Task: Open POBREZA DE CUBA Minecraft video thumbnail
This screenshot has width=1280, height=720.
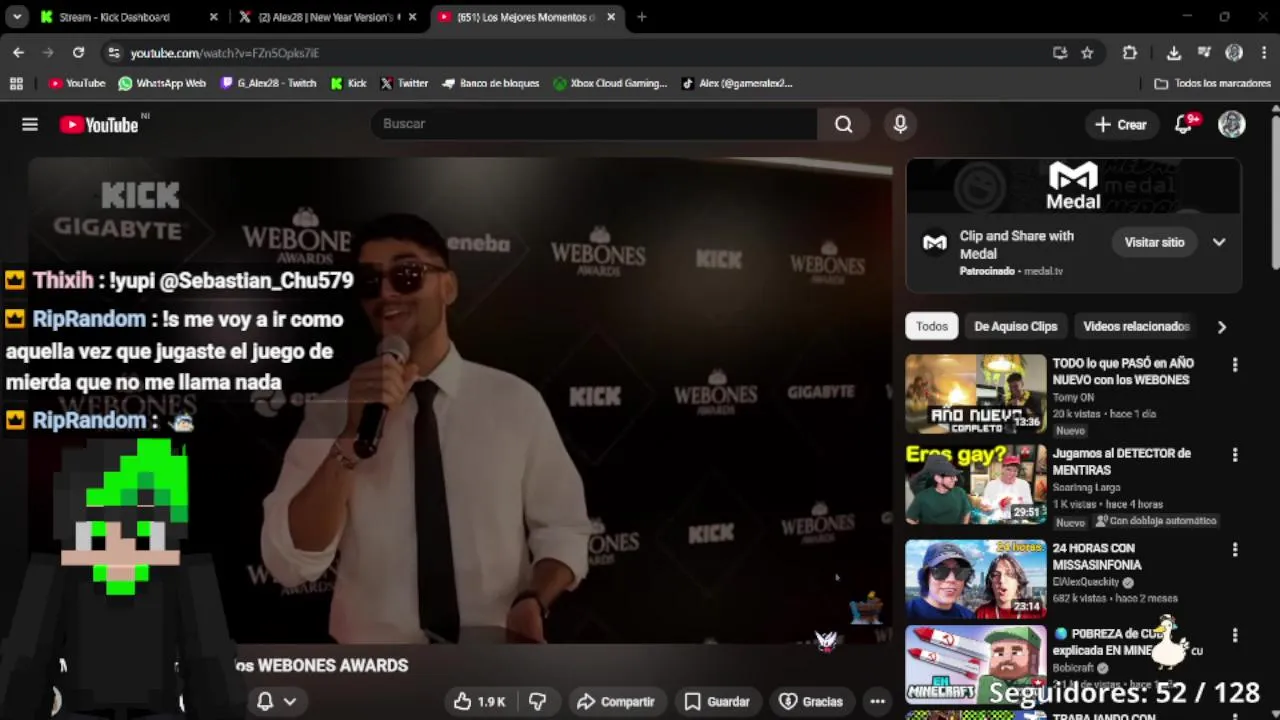Action: coord(976,665)
